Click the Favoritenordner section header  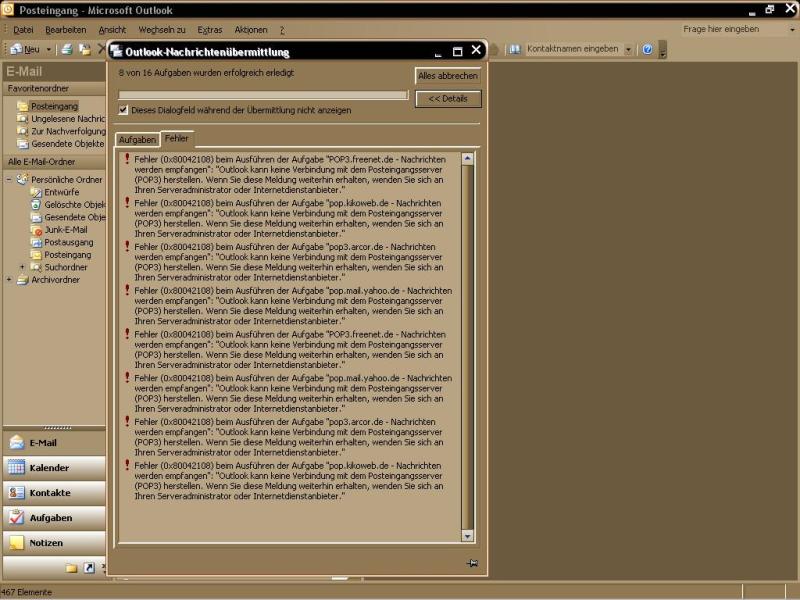54,88
